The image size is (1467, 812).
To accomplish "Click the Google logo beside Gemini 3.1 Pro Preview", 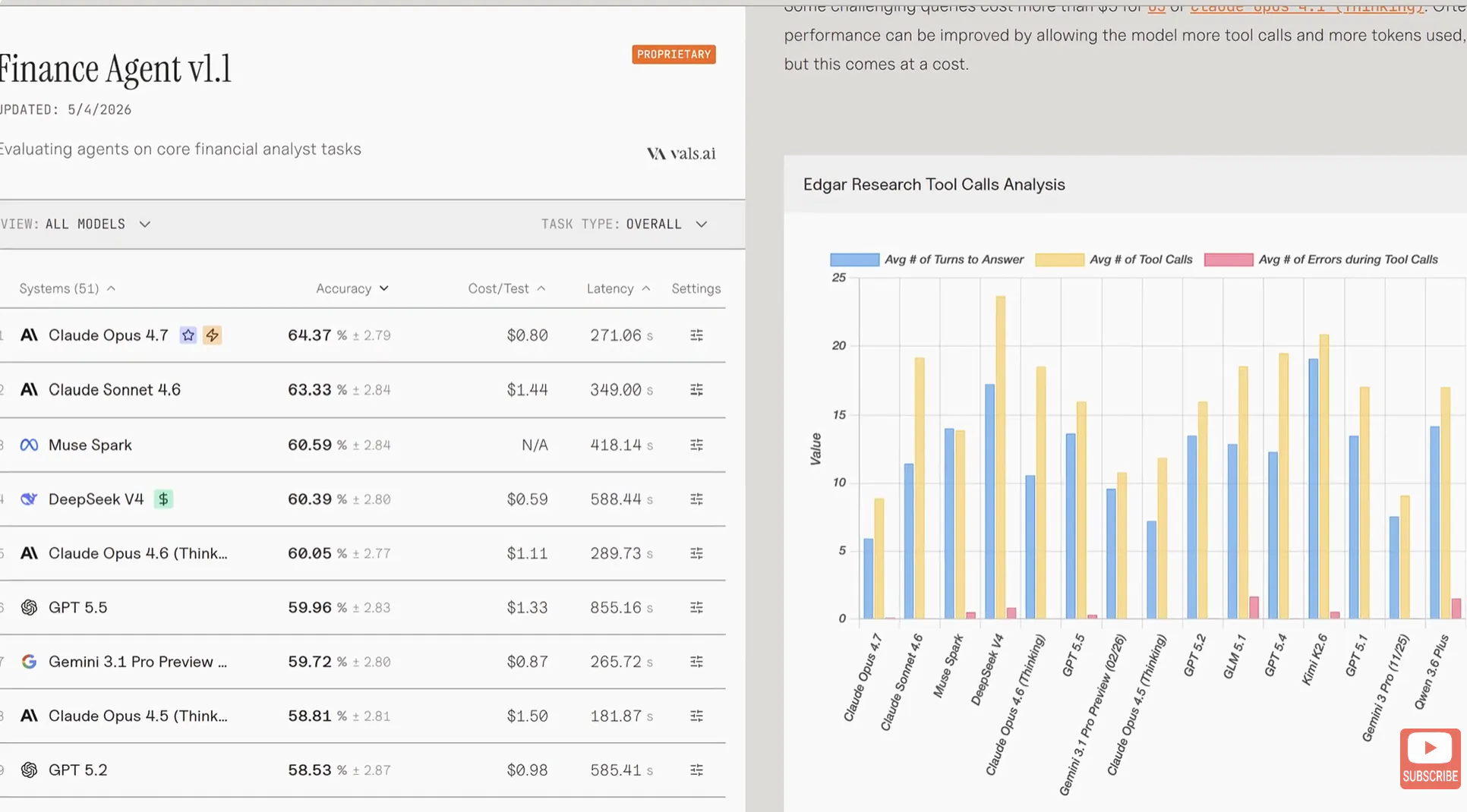I will pyautogui.click(x=29, y=663).
